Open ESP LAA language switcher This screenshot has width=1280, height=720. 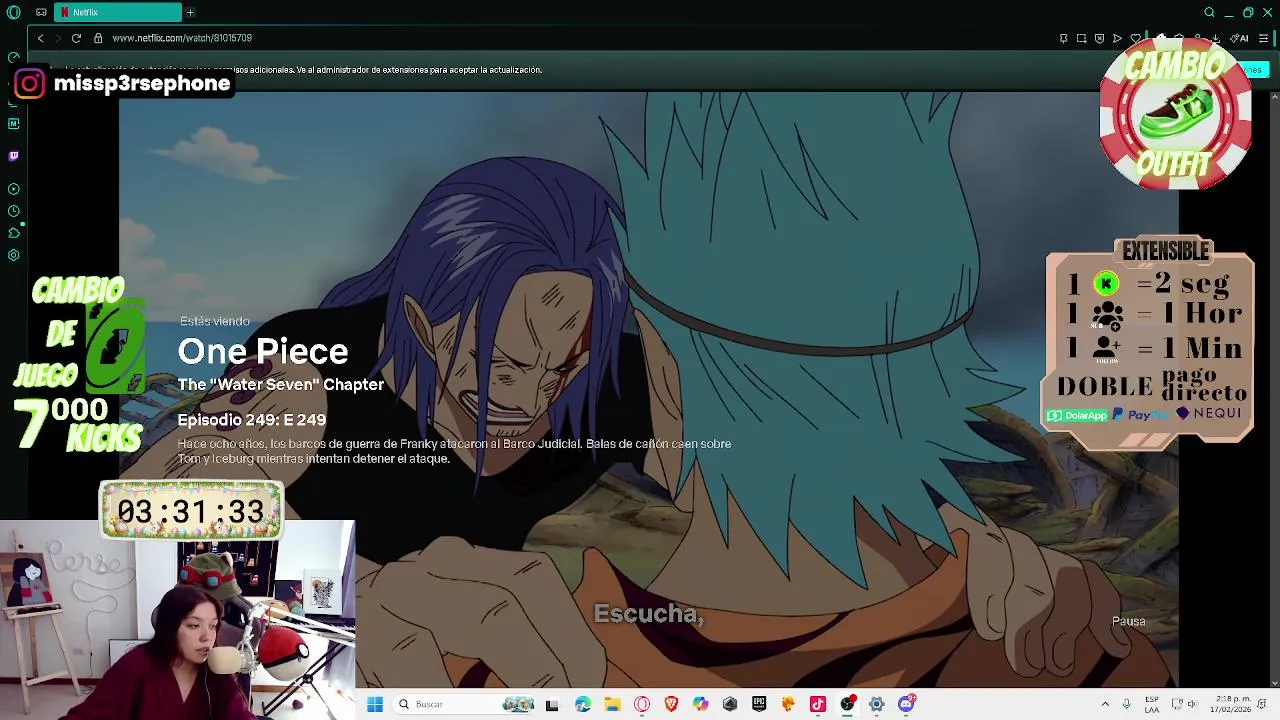(1152, 704)
